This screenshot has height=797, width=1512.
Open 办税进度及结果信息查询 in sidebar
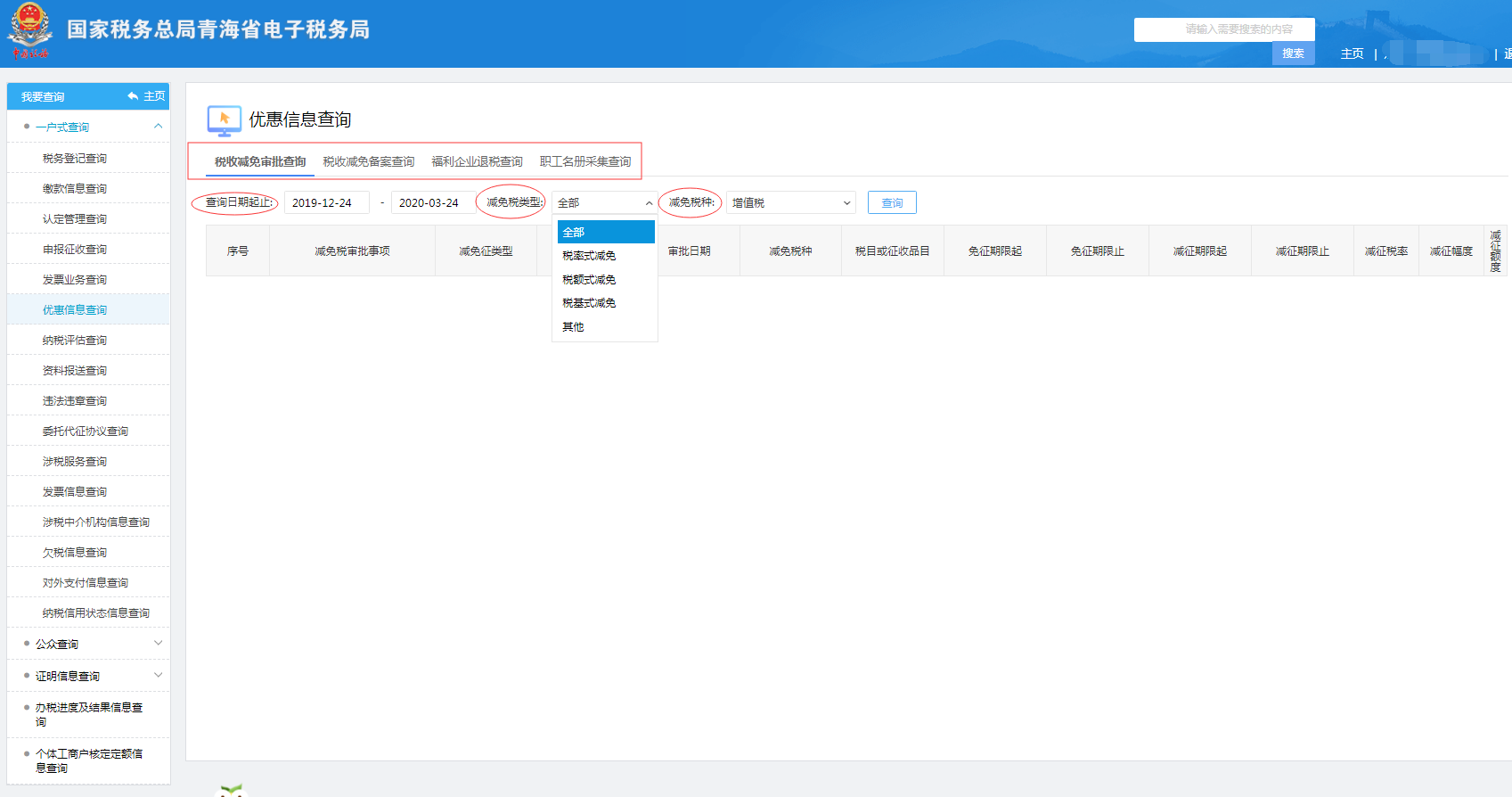coord(88,715)
